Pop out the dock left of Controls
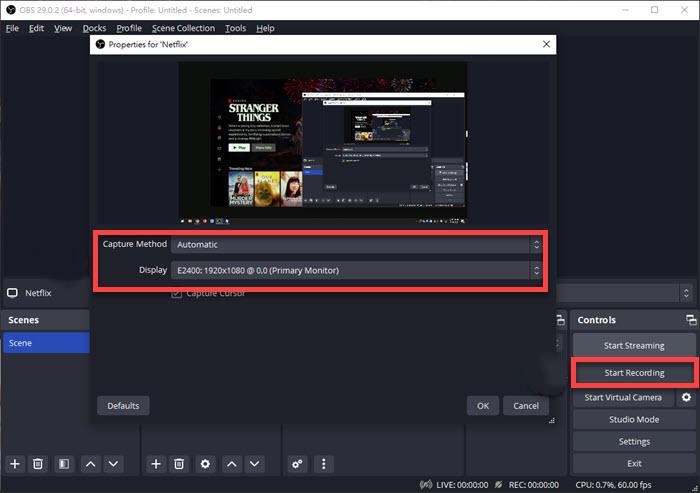This screenshot has height=493, width=700. click(560, 320)
